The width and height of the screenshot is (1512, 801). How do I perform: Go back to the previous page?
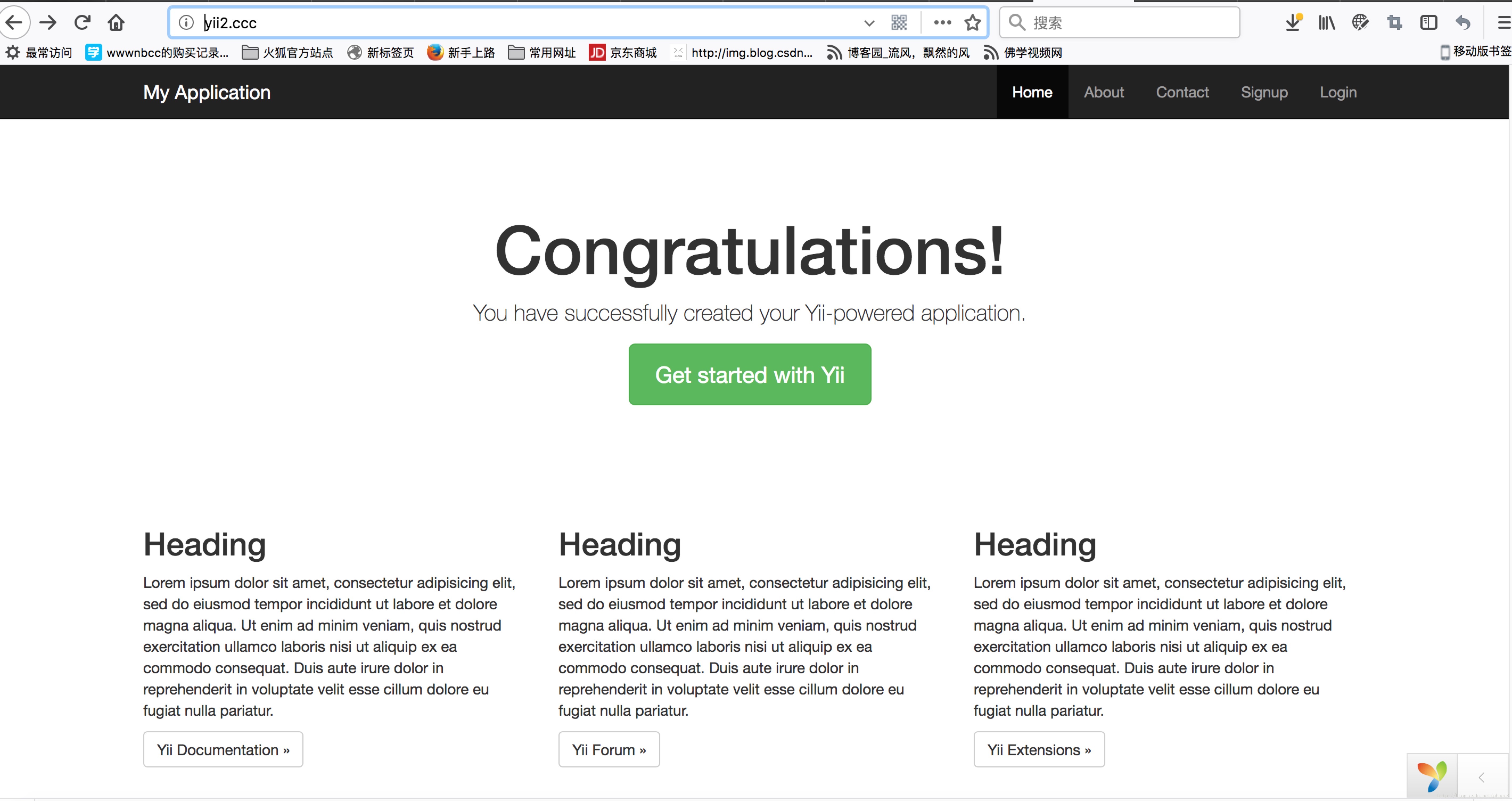coord(14,23)
